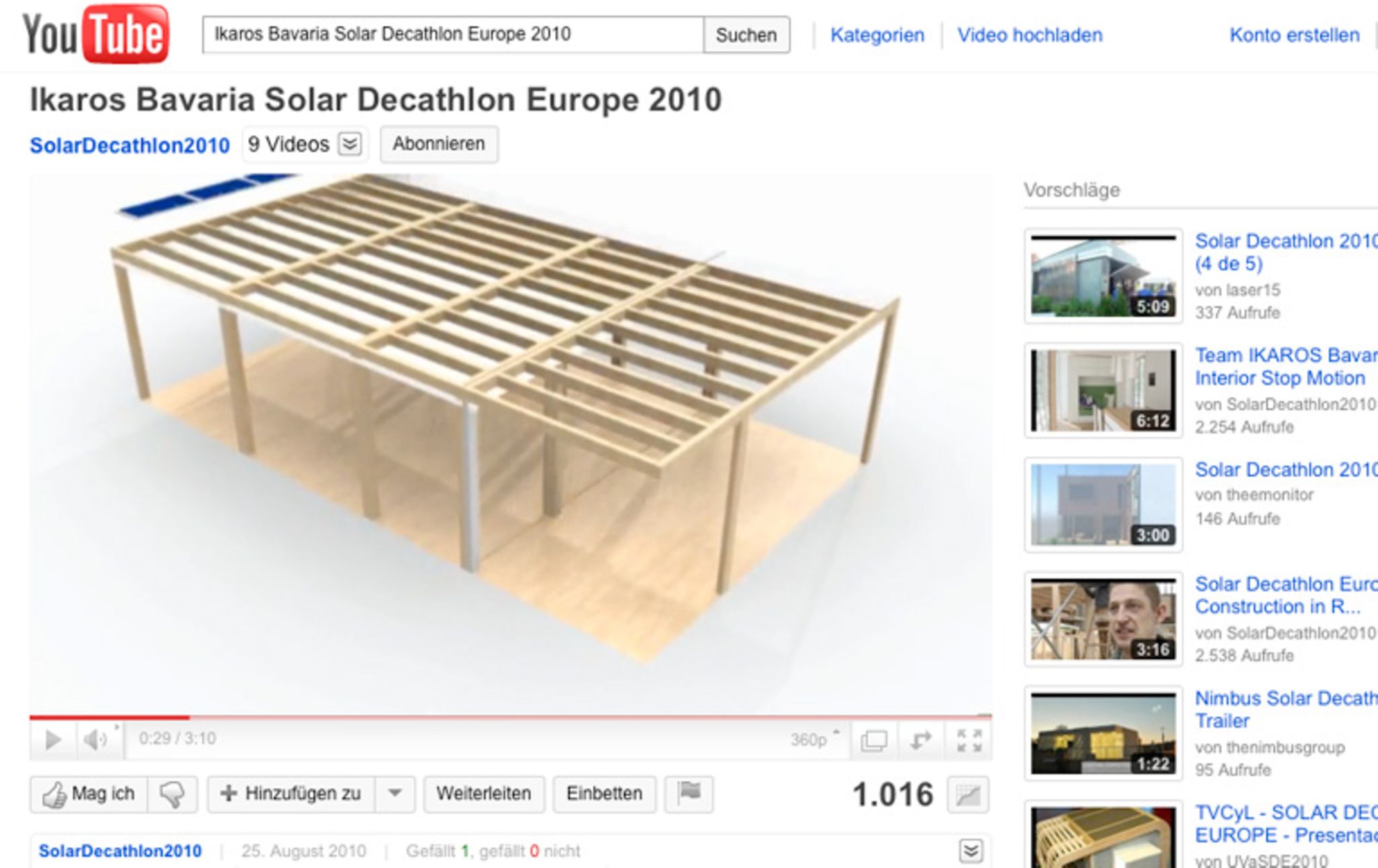Screen dimensions: 1378x868
Task: Play the video with the play button
Action: tap(52, 740)
